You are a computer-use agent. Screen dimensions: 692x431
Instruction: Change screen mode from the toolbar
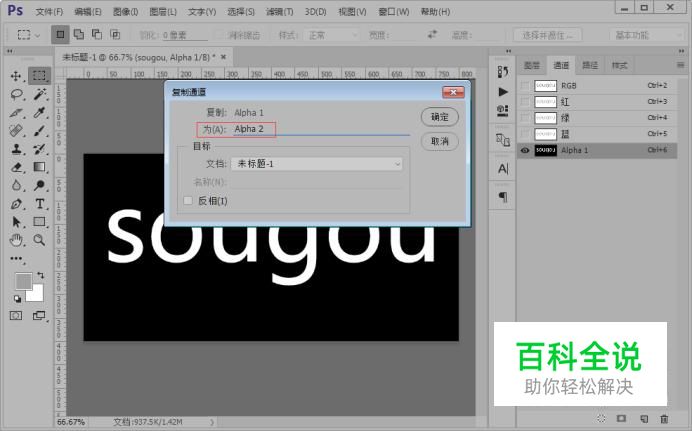point(39,315)
